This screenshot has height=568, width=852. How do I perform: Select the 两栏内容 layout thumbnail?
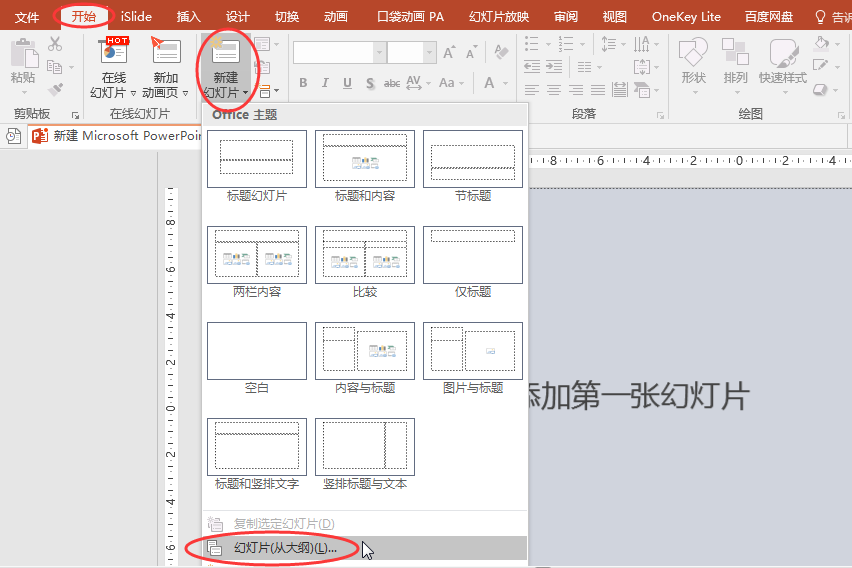pos(257,255)
